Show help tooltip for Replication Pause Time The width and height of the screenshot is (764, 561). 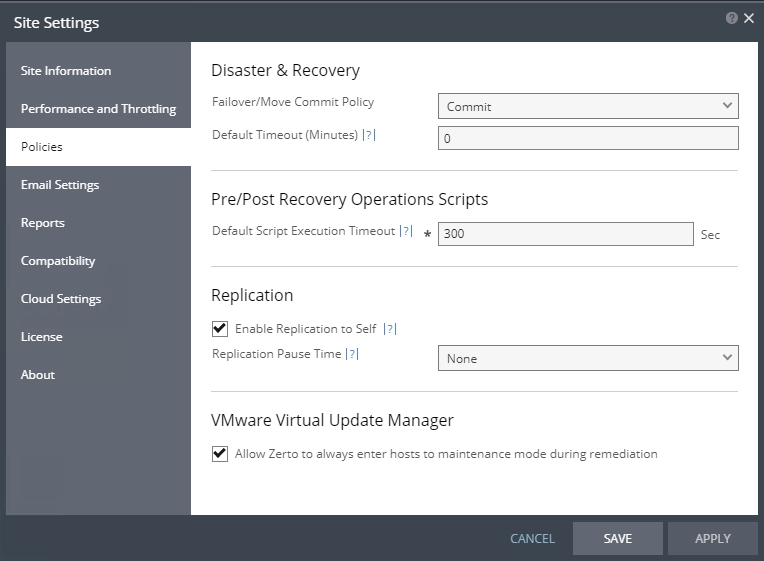click(352, 354)
